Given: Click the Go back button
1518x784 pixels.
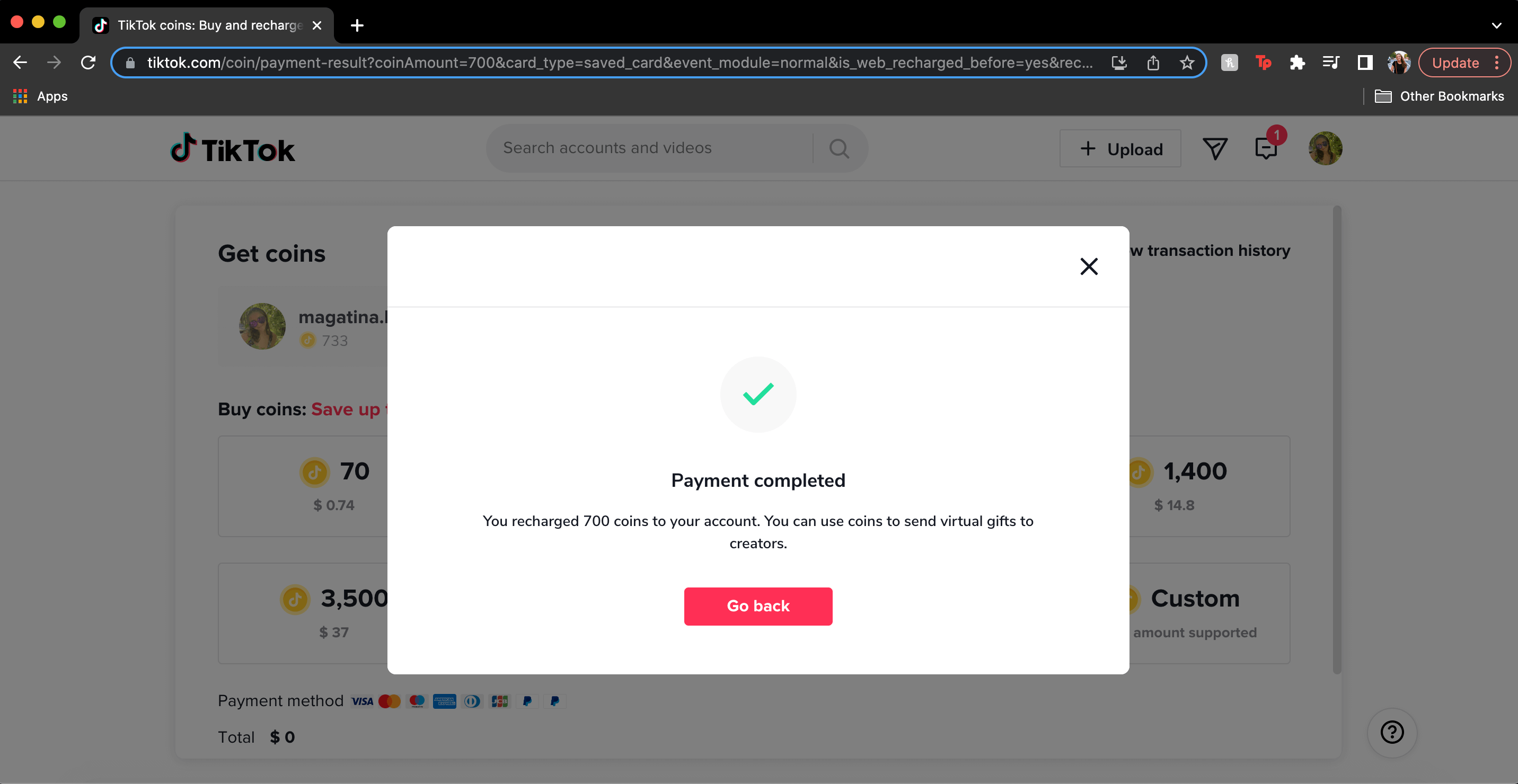Looking at the screenshot, I should [x=758, y=606].
